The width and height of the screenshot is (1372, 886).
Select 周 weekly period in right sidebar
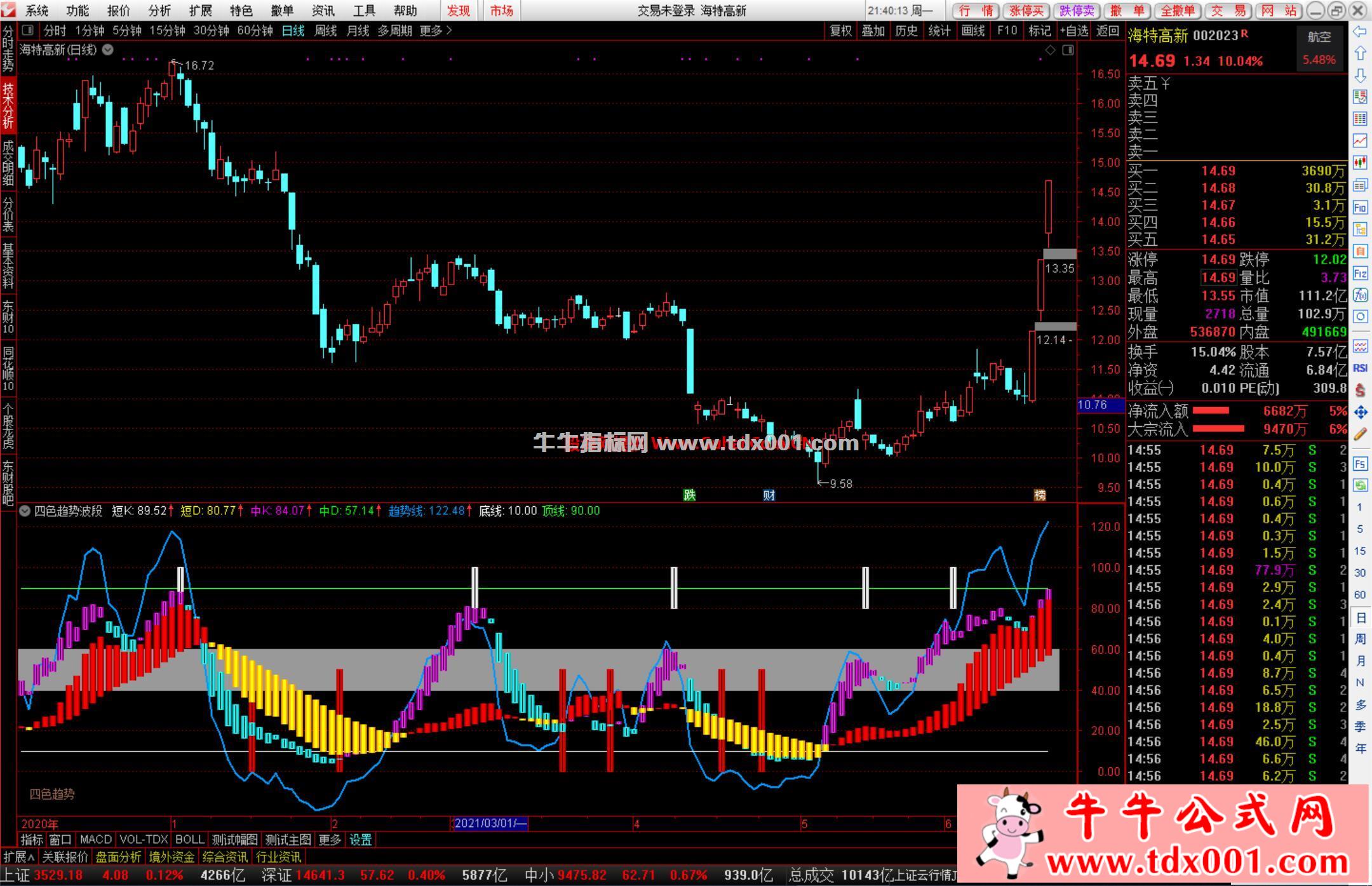[x=1360, y=639]
